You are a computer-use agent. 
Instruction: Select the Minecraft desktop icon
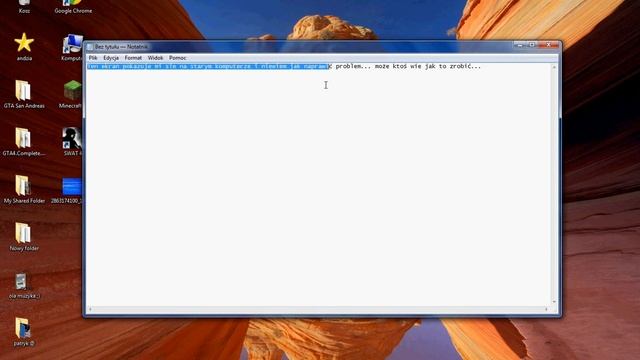(x=72, y=94)
